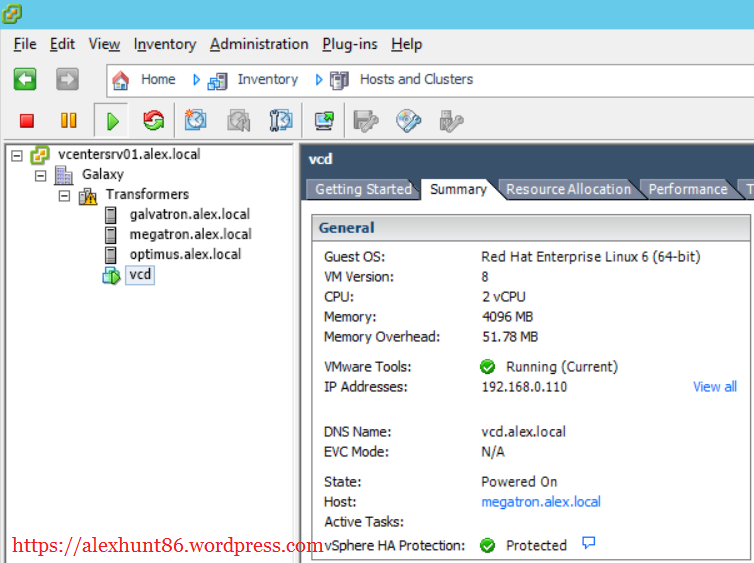Screen dimensions: 754x563
Task: Click vSphere HA Protection info bubble
Action: coord(589,543)
